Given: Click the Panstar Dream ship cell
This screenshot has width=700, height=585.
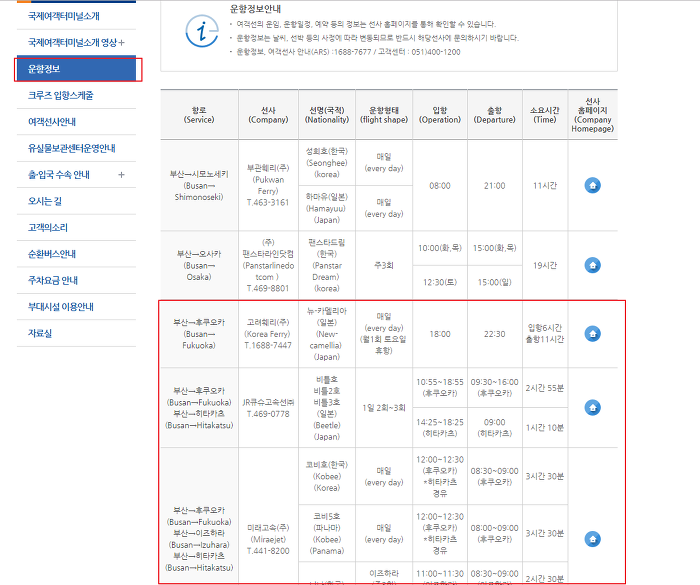Looking at the screenshot, I should (327, 265).
